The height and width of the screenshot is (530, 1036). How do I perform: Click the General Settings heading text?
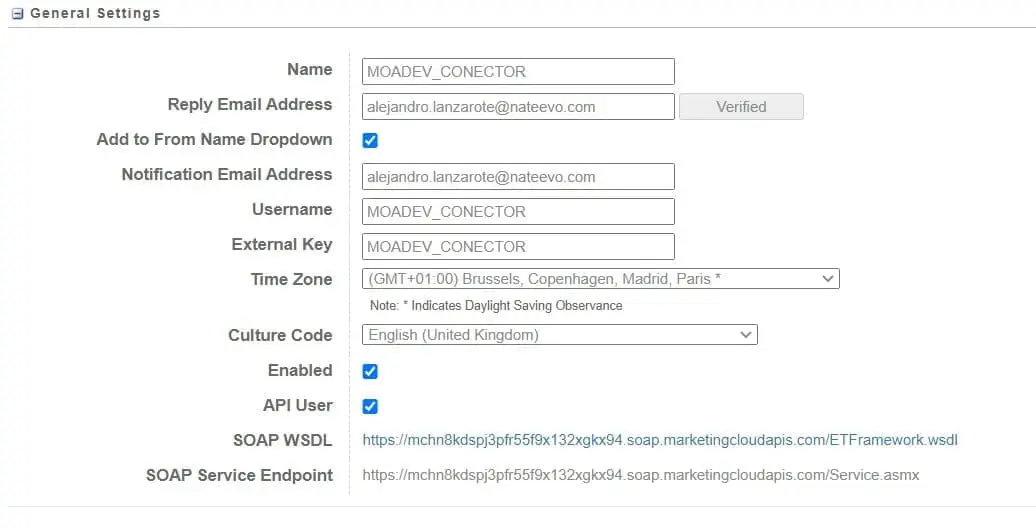(x=95, y=14)
